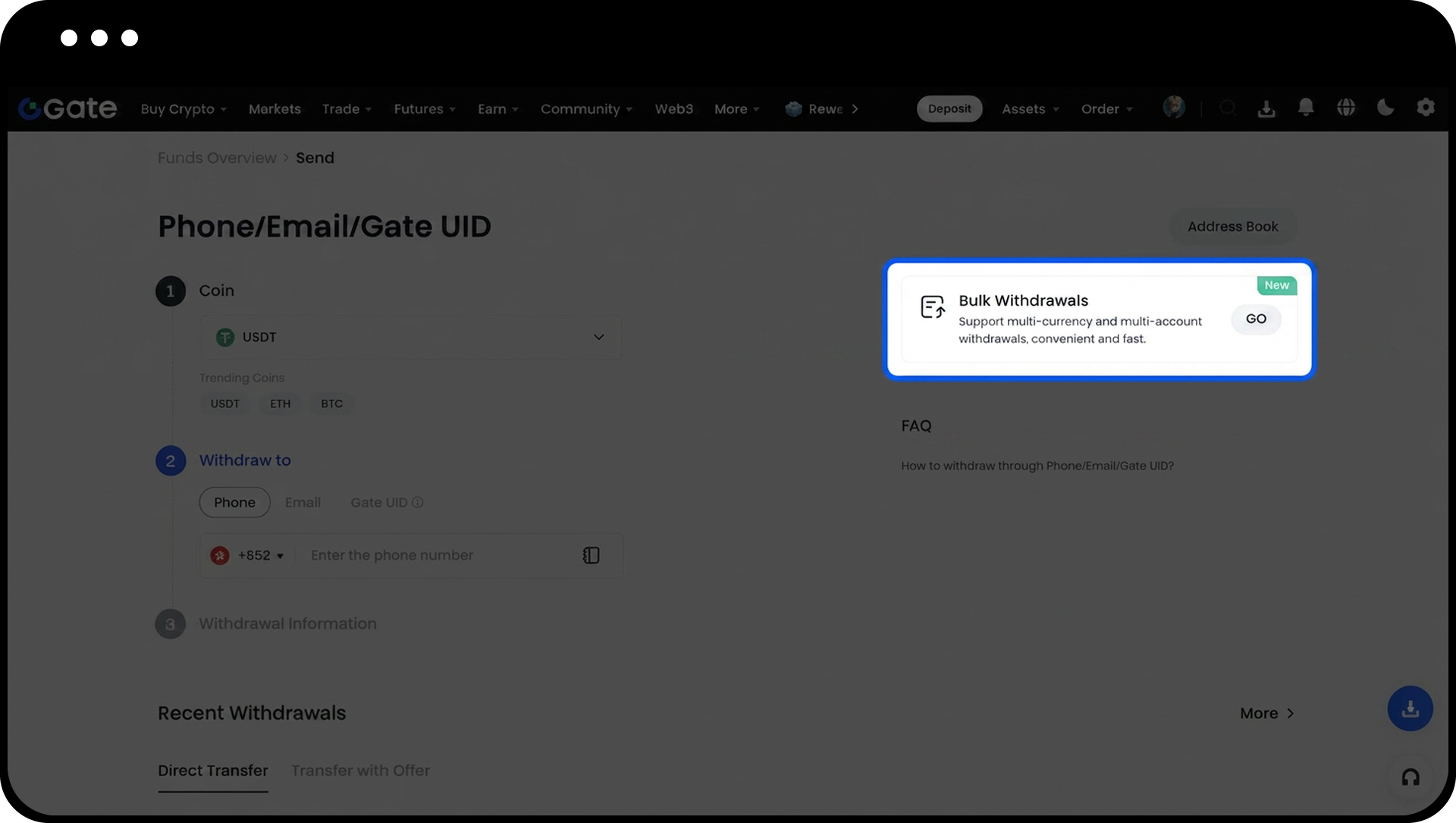Screen dimensions: 1456x823
Task: Click the download app icon in navbar
Action: click(1266, 109)
